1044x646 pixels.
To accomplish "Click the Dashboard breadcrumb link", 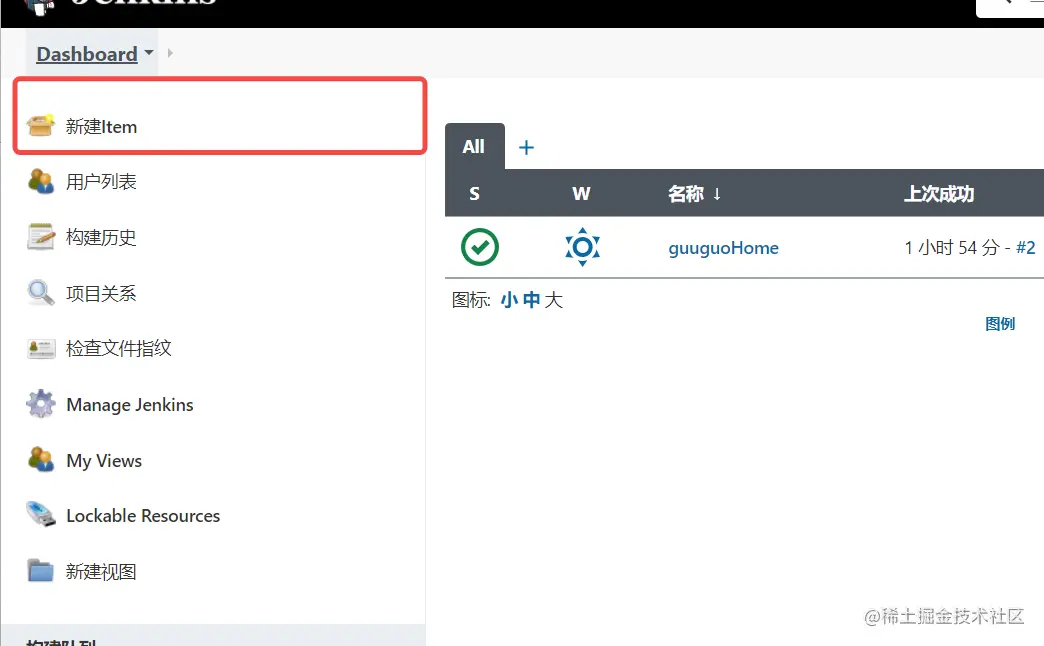I will coord(87,54).
